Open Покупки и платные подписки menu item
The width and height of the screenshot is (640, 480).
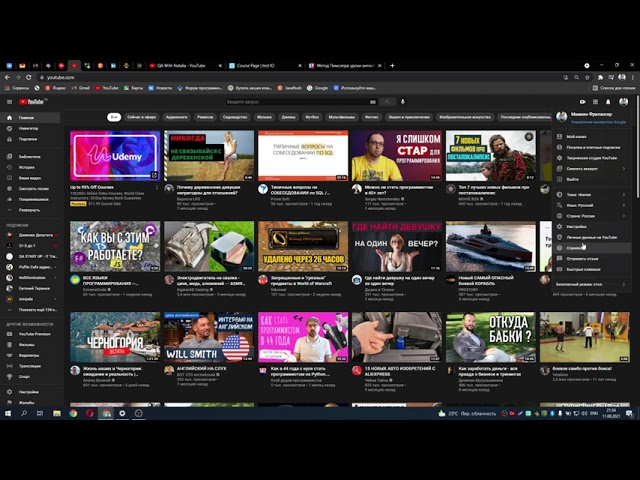pyautogui.click(x=591, y=147)
